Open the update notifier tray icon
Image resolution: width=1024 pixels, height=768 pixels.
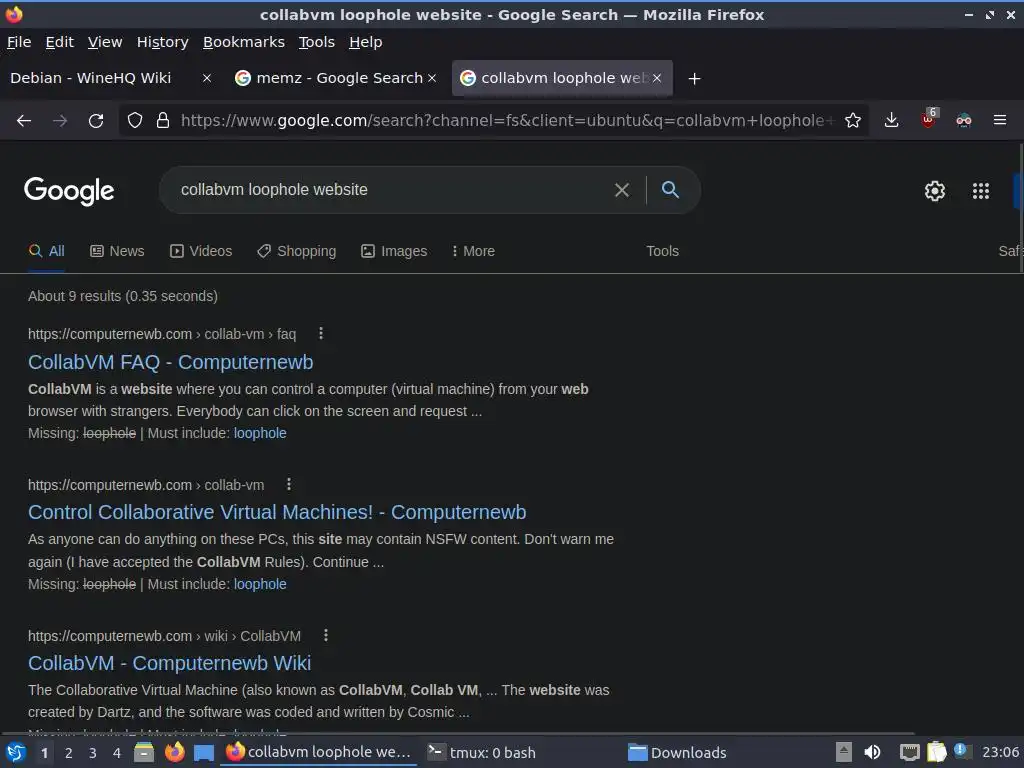[x=961, y=750]
